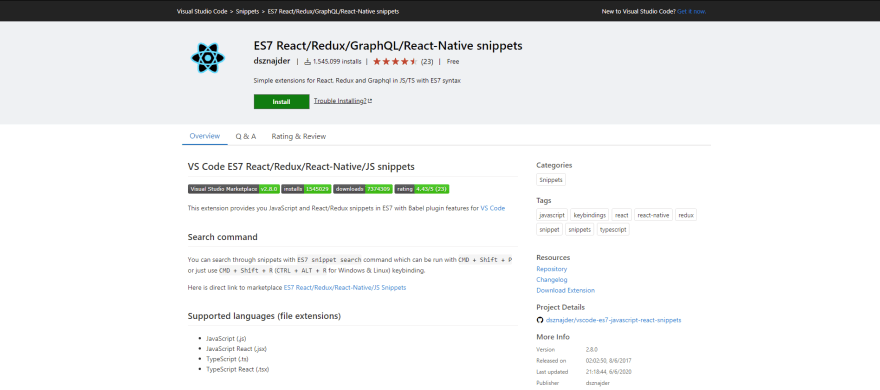The image size is (880, 390).
Task: Click the Snippets breadcrumb link
Action: (248, 11)
